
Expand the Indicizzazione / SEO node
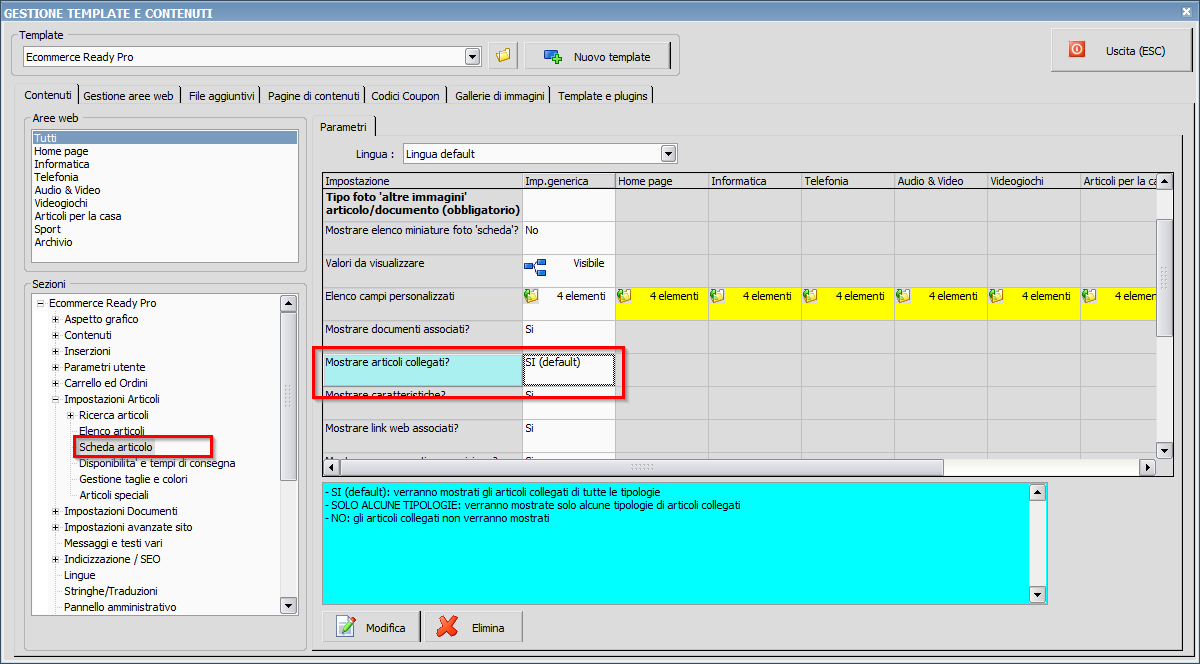(56, 559)
